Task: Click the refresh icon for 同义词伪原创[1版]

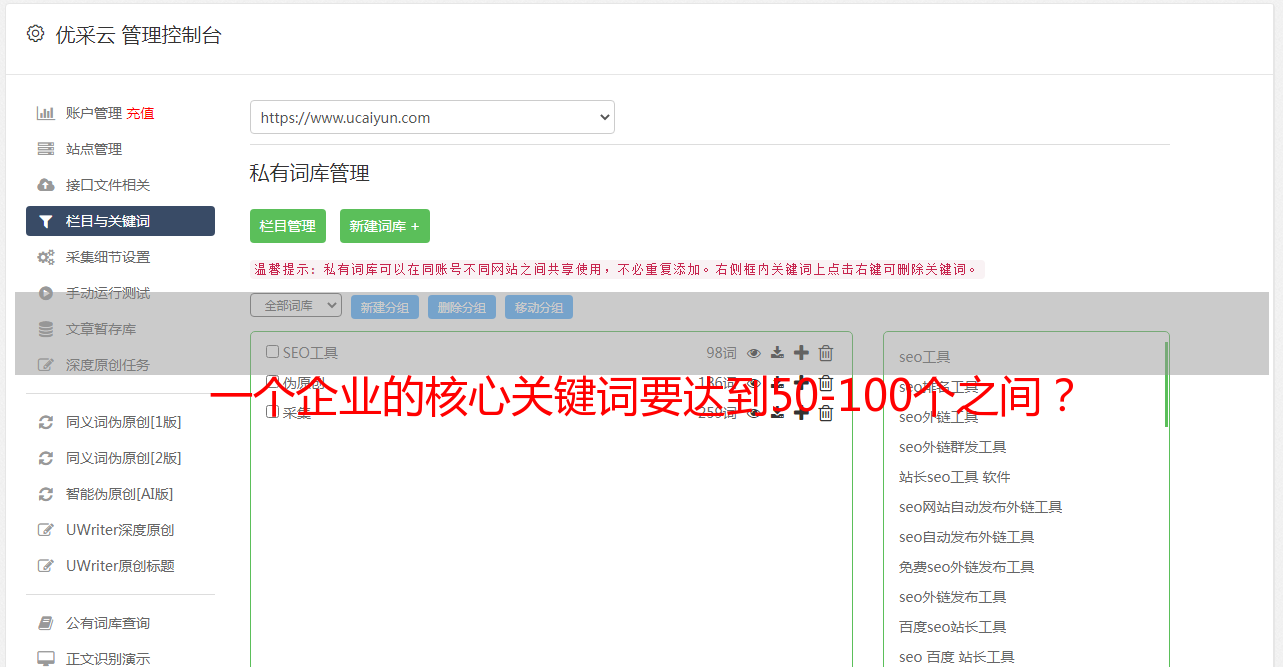Action: [45, 422]
